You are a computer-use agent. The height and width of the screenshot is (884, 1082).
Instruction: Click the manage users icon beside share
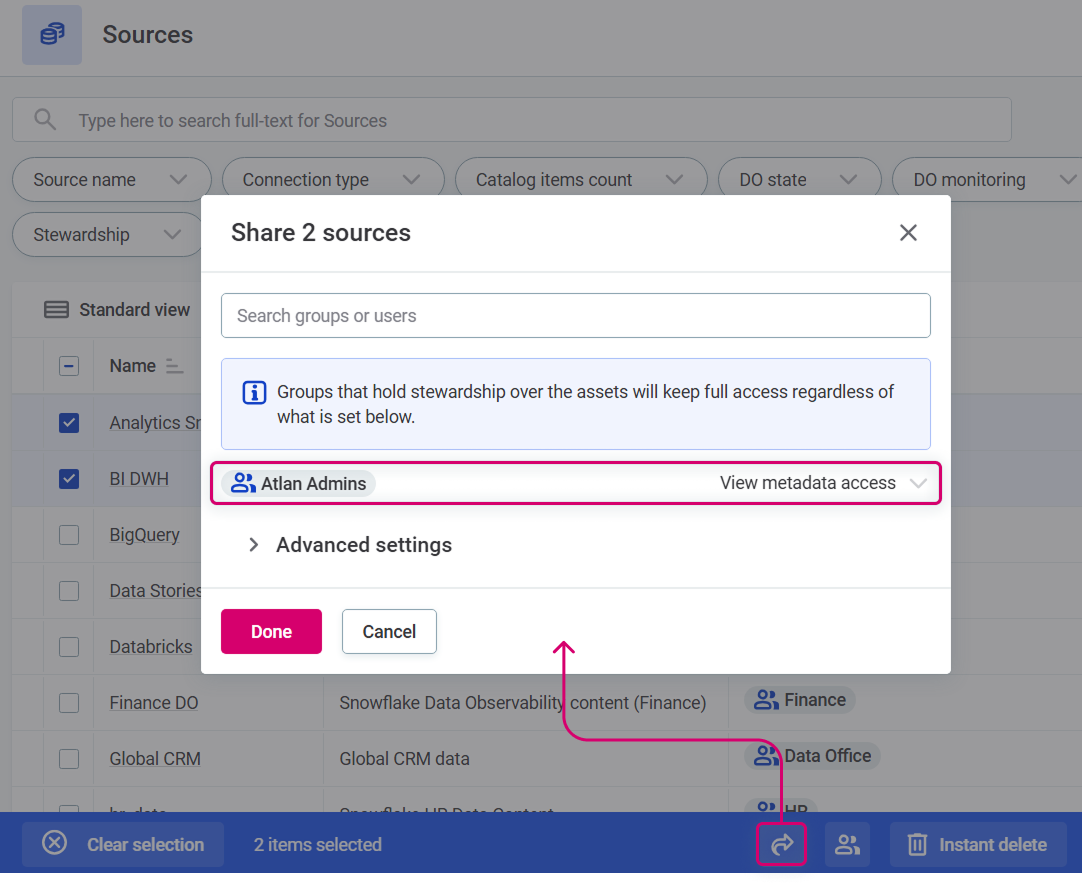pyautogui.click(x=847, y=844)
